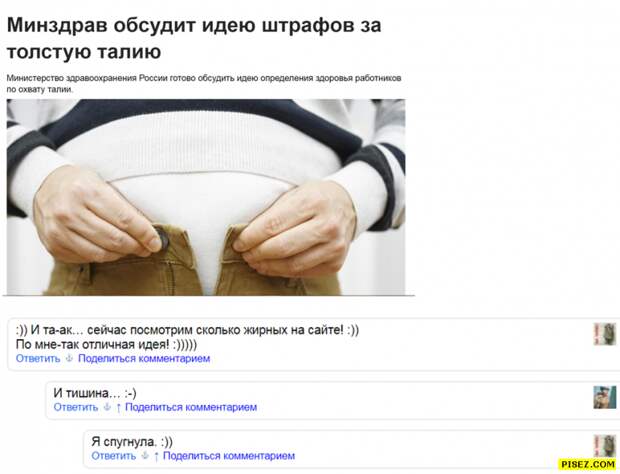
Task: Reply to the "сейчас посмотрим" comment
Action: pyautogui.click(x=38, y=359)
